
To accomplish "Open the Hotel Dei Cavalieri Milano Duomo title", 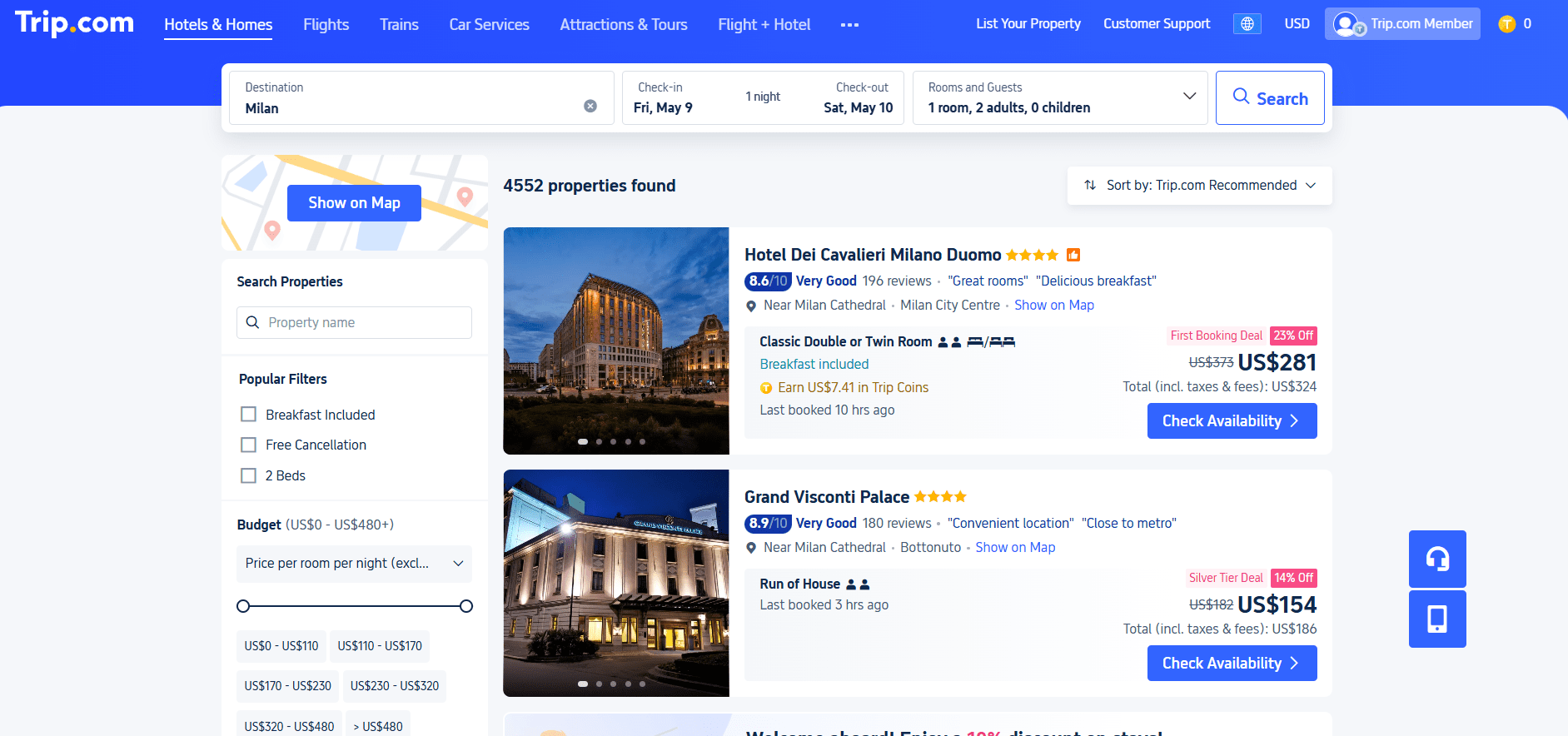I will tap(873, 255).
